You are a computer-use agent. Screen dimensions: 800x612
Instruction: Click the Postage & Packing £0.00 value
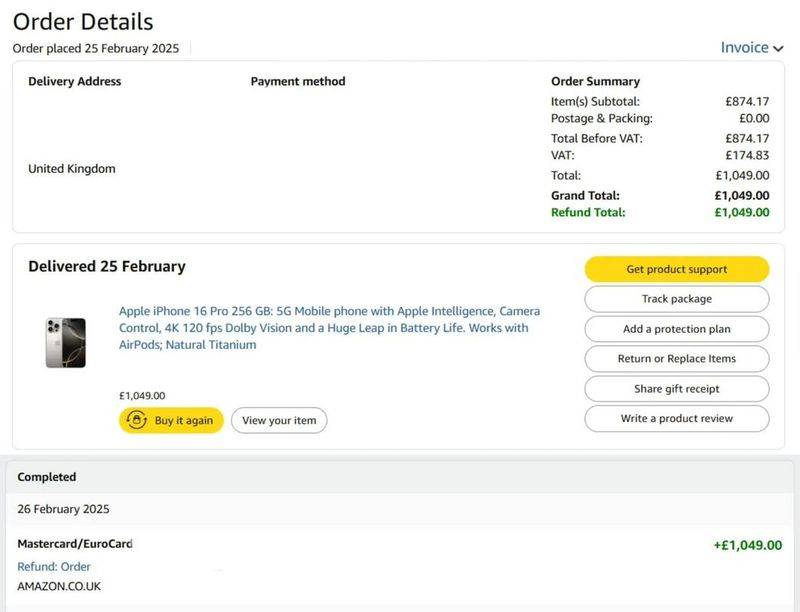[x=754, y=118]
